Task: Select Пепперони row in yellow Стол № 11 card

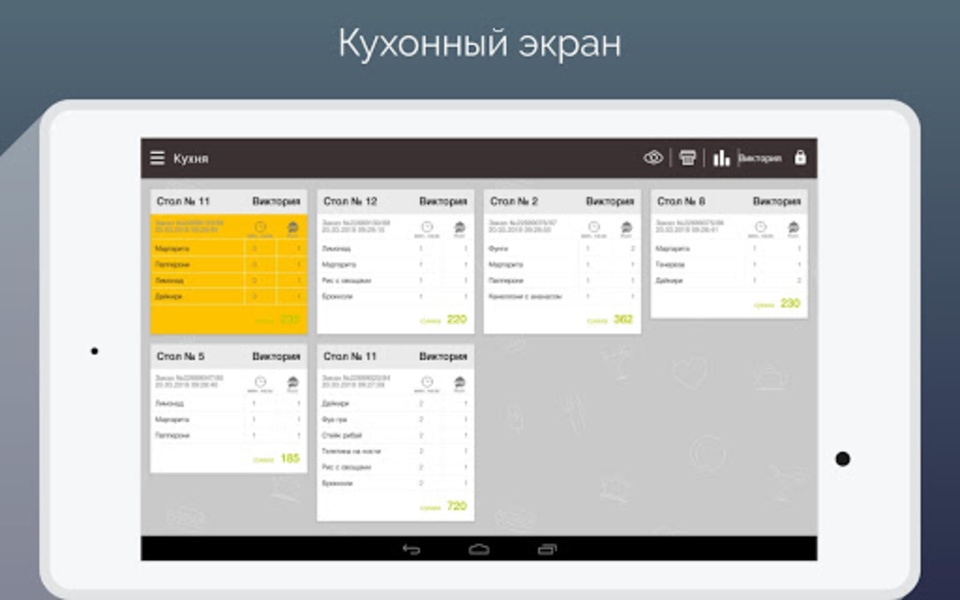Action: 228,264
